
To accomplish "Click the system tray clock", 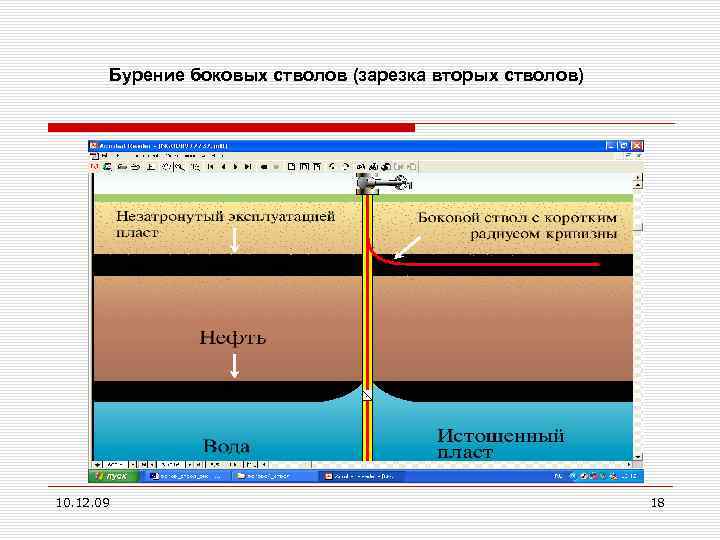I will 630,476.
